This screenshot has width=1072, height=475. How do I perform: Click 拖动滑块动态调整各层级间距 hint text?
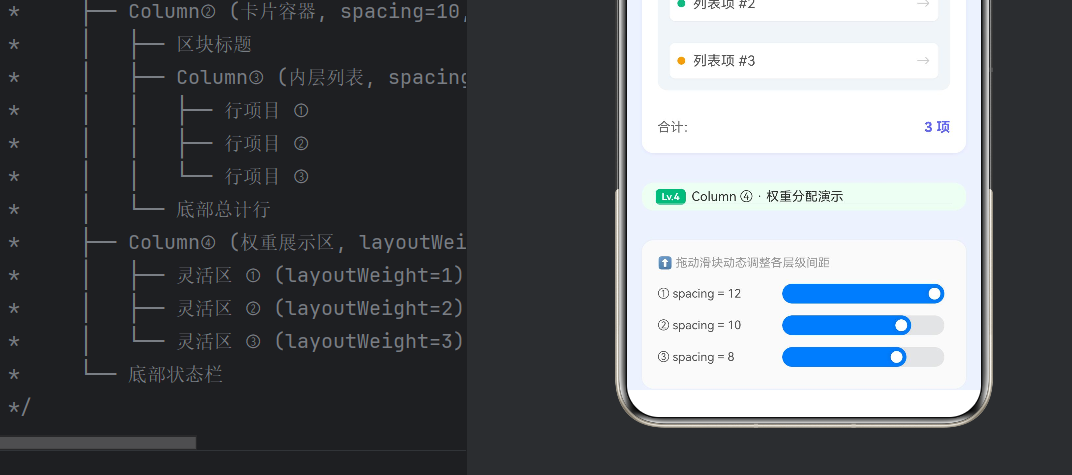tap(752, 262)
